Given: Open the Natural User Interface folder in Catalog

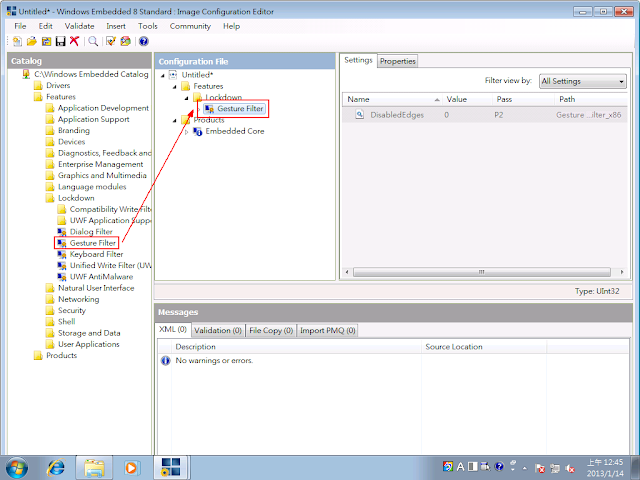Looking at the screenshot, I should tap(90, 288).
